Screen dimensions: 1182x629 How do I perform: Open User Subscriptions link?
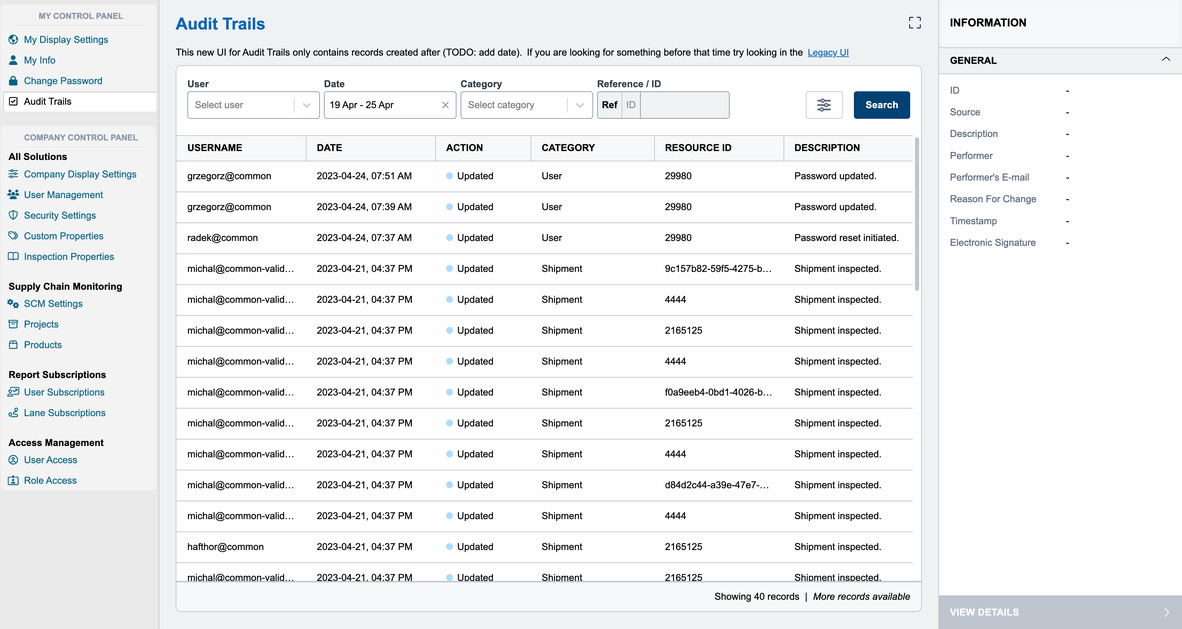64,392
